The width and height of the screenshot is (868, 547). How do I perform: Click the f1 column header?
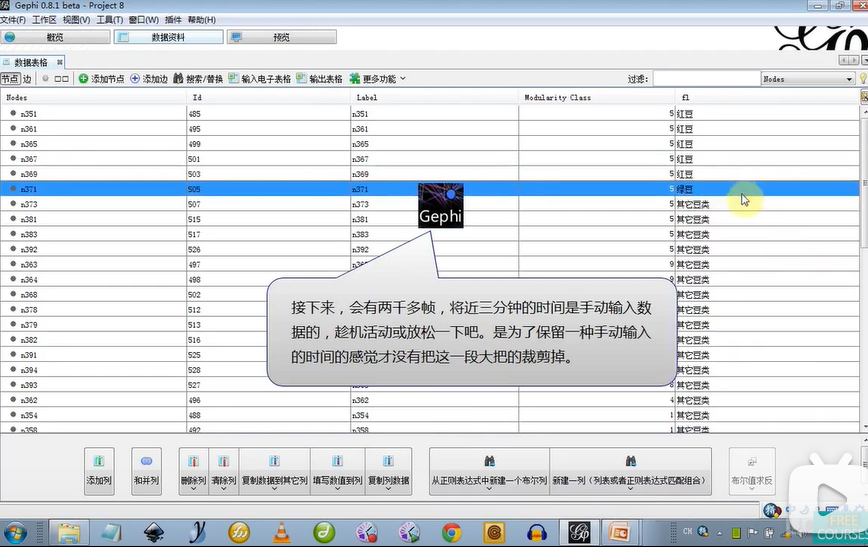[x=767, y=97]
